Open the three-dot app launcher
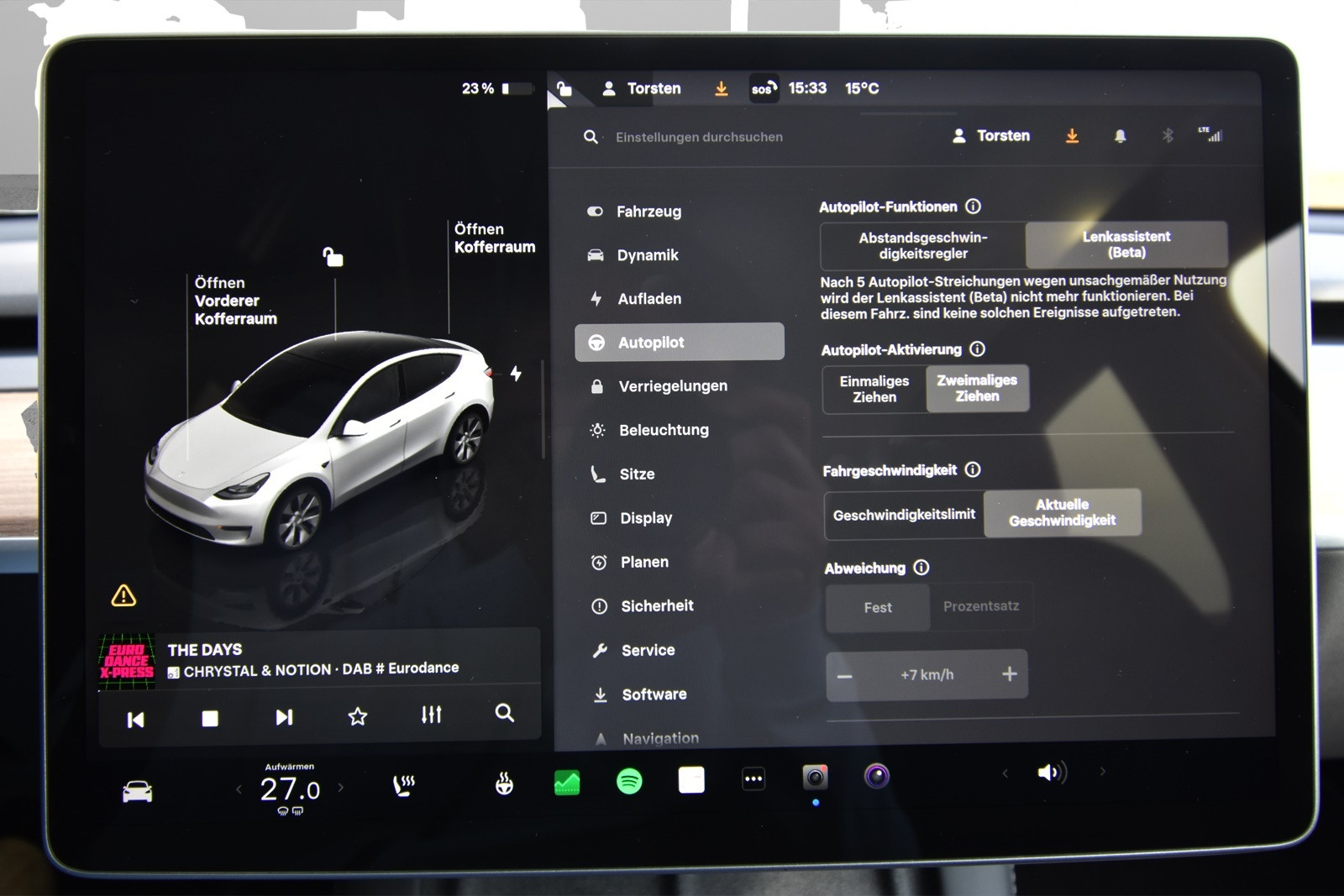1344x896 pixels. point(753,779)
